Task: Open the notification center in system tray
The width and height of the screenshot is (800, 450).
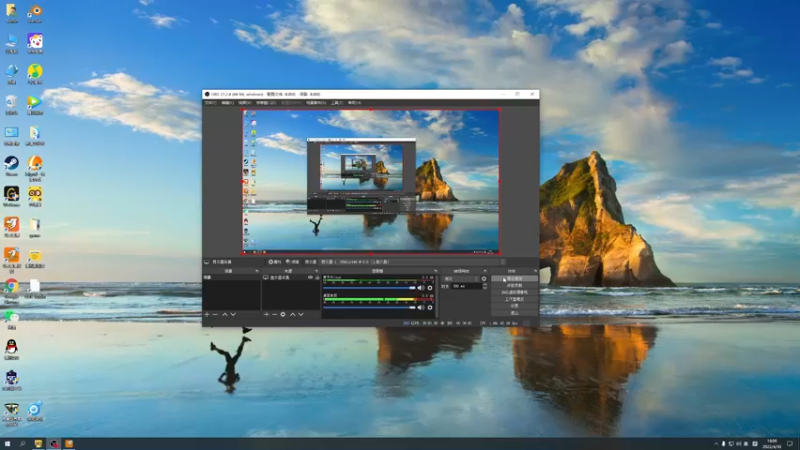Action: (789, 444)
